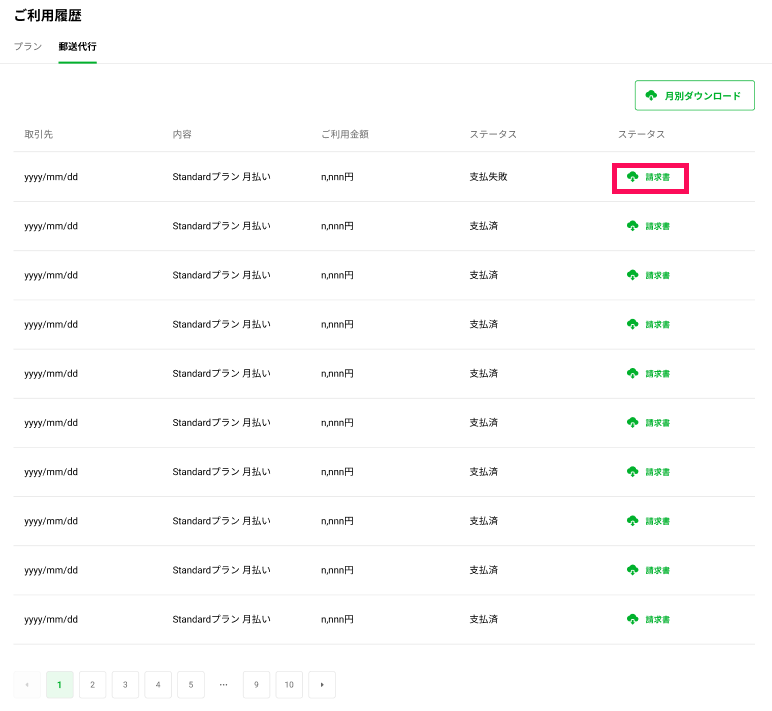Image resolution: width=772 pixels, height=711 pixels.
Task: Go to page 2 in pagination
Action: [x=92, y=685]
